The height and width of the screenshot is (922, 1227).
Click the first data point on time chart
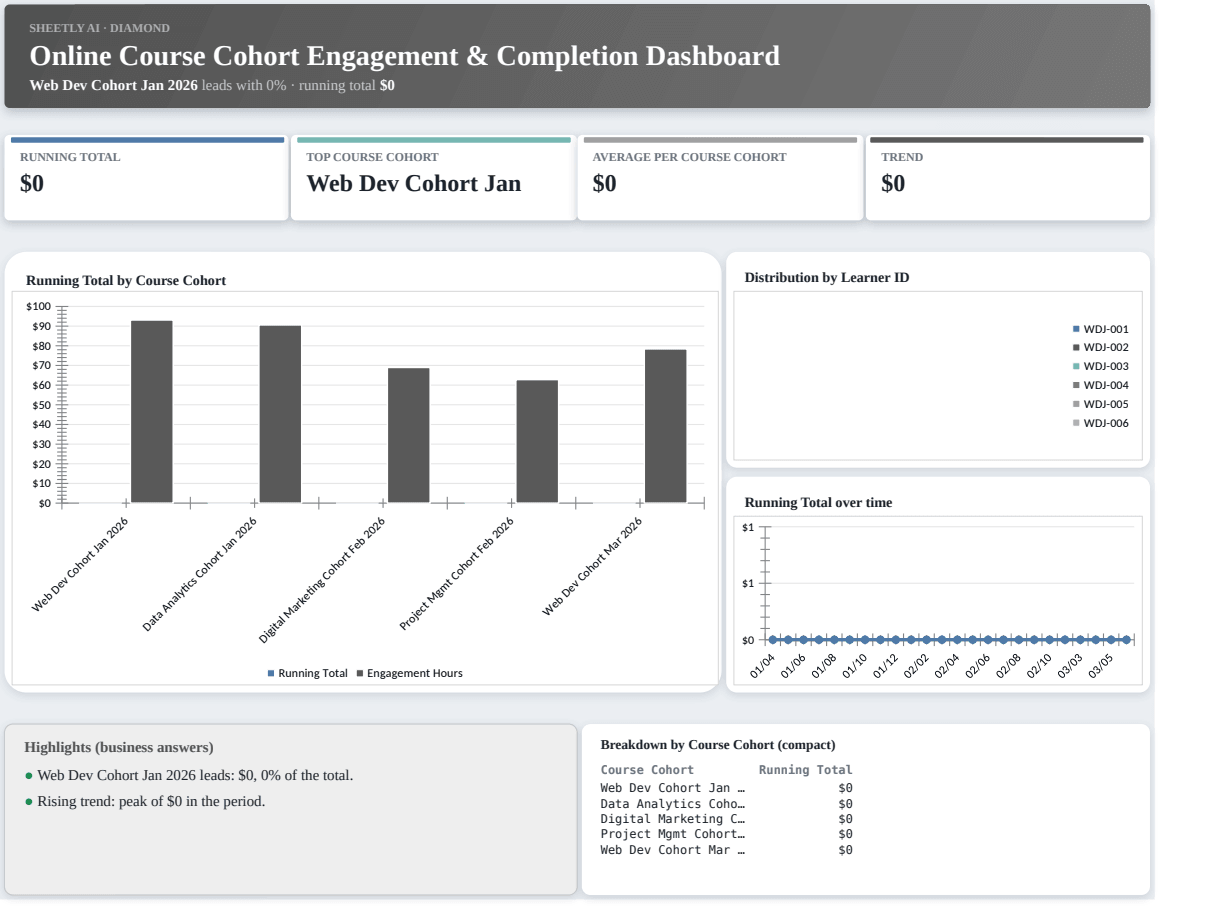pos(772,639)
